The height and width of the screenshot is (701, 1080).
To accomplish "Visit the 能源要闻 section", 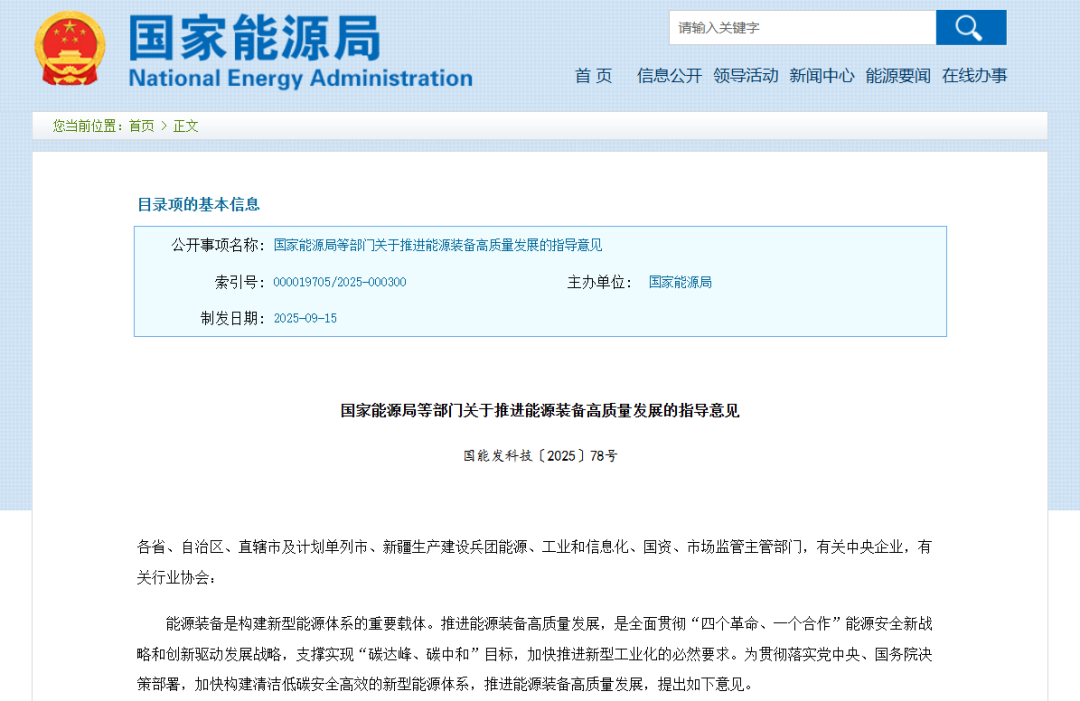I will (x=897, y=75).
